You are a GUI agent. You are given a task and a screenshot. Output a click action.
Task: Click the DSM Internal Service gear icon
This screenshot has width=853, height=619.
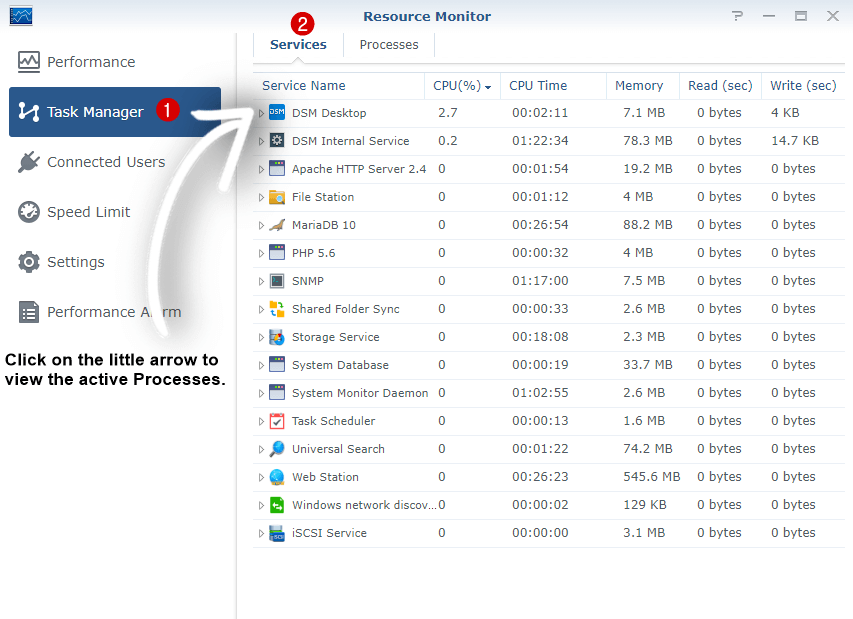point(277,140)
